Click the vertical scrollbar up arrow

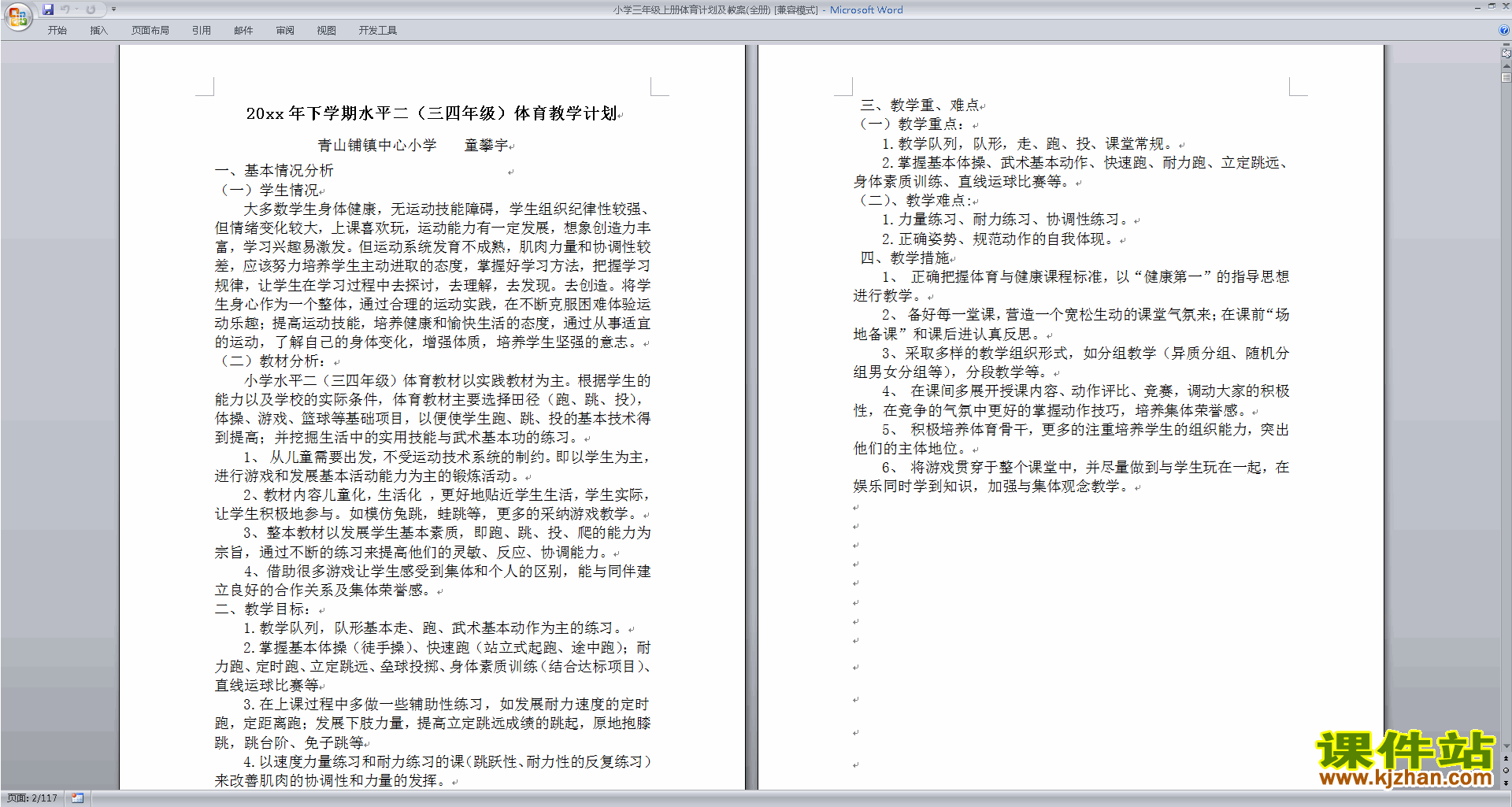(1506, 67)
